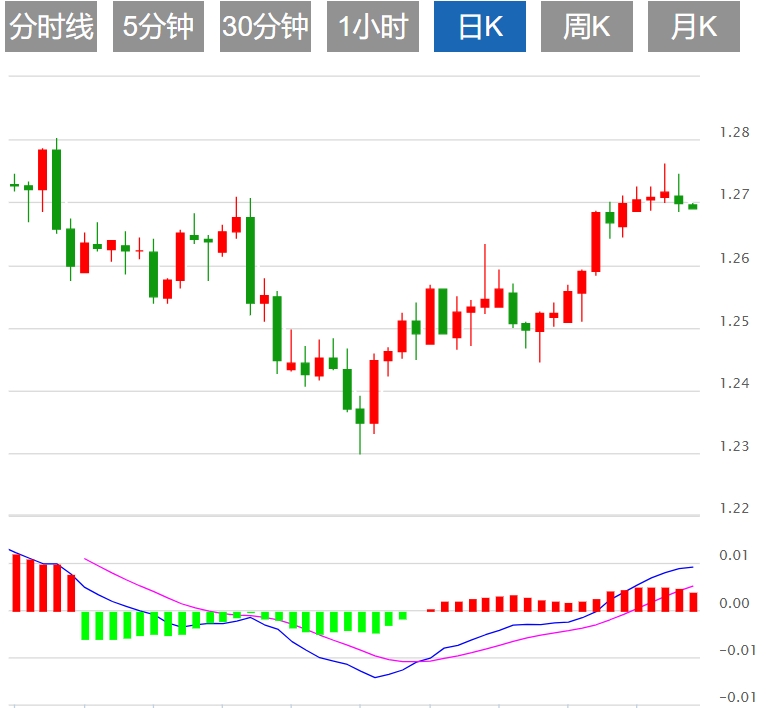Show the 1小时 chart view

373,27
